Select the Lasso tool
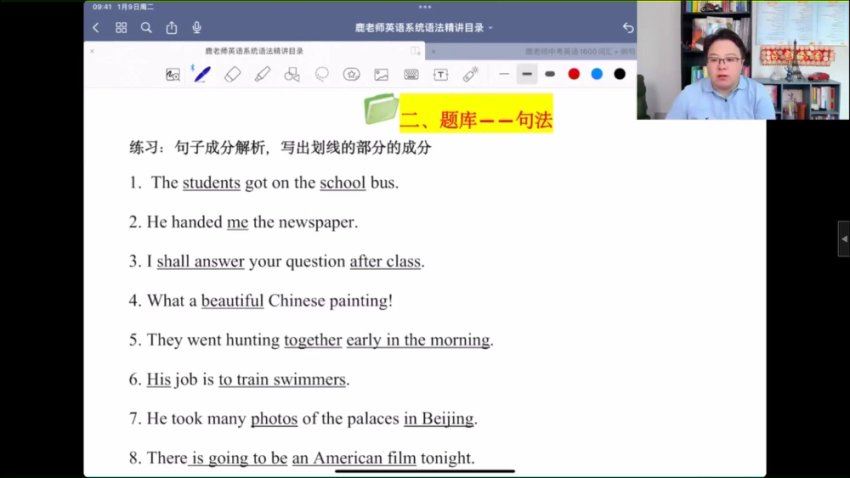The height and width of the screenshot is (478, 850). coord(321,74)
